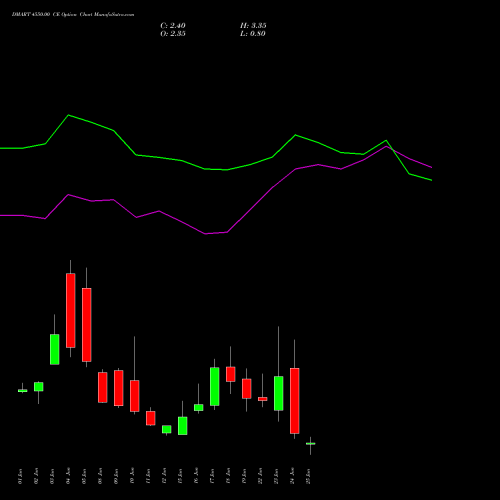Screen dimensions: 500x500
Task: Click the '08 Jun' date axis label
Action: pyautogui.click(x=100, y=476)
